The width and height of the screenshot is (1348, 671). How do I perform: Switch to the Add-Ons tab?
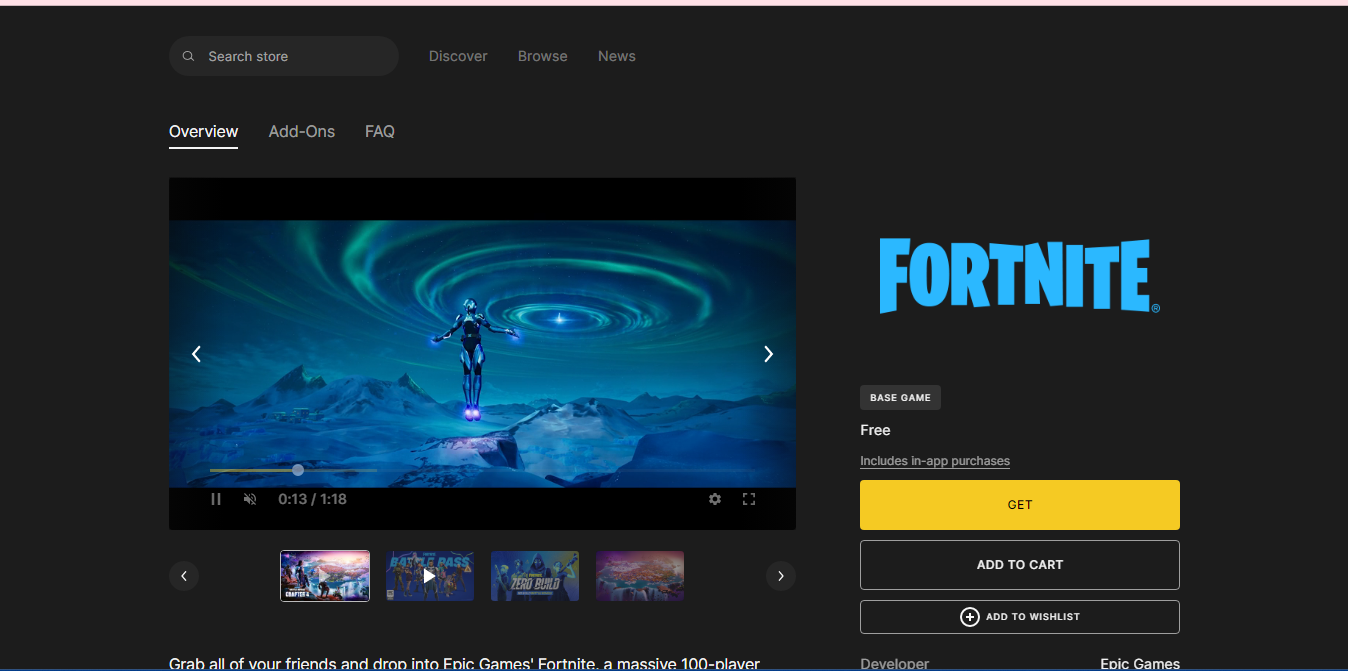(301, 131)
